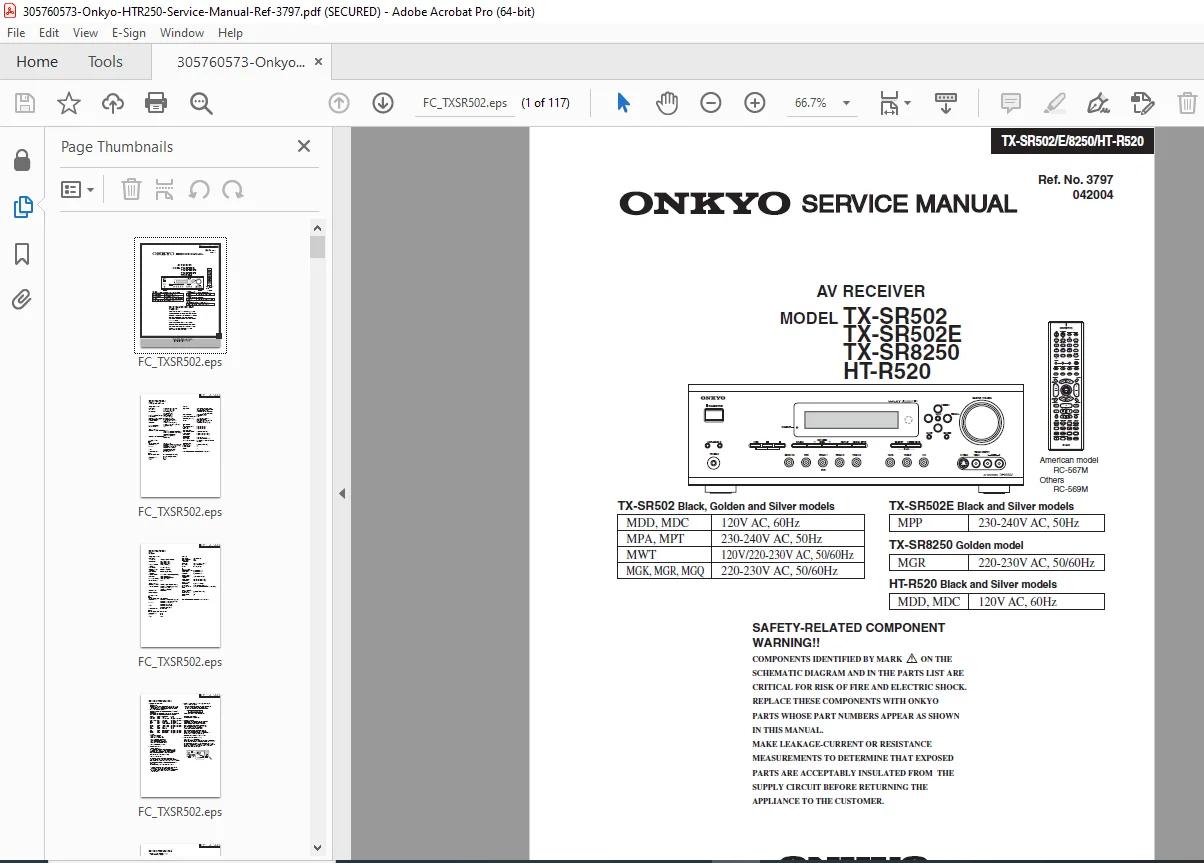
Task: Select the fourth page thumbnail
Action: coord(180,746)
